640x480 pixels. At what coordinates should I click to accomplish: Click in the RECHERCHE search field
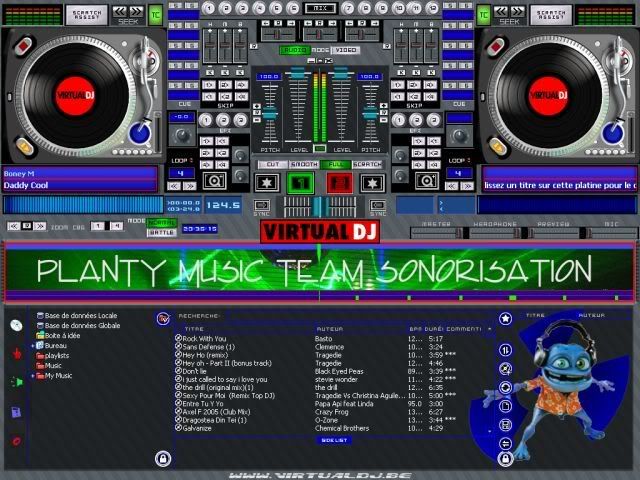359,316
